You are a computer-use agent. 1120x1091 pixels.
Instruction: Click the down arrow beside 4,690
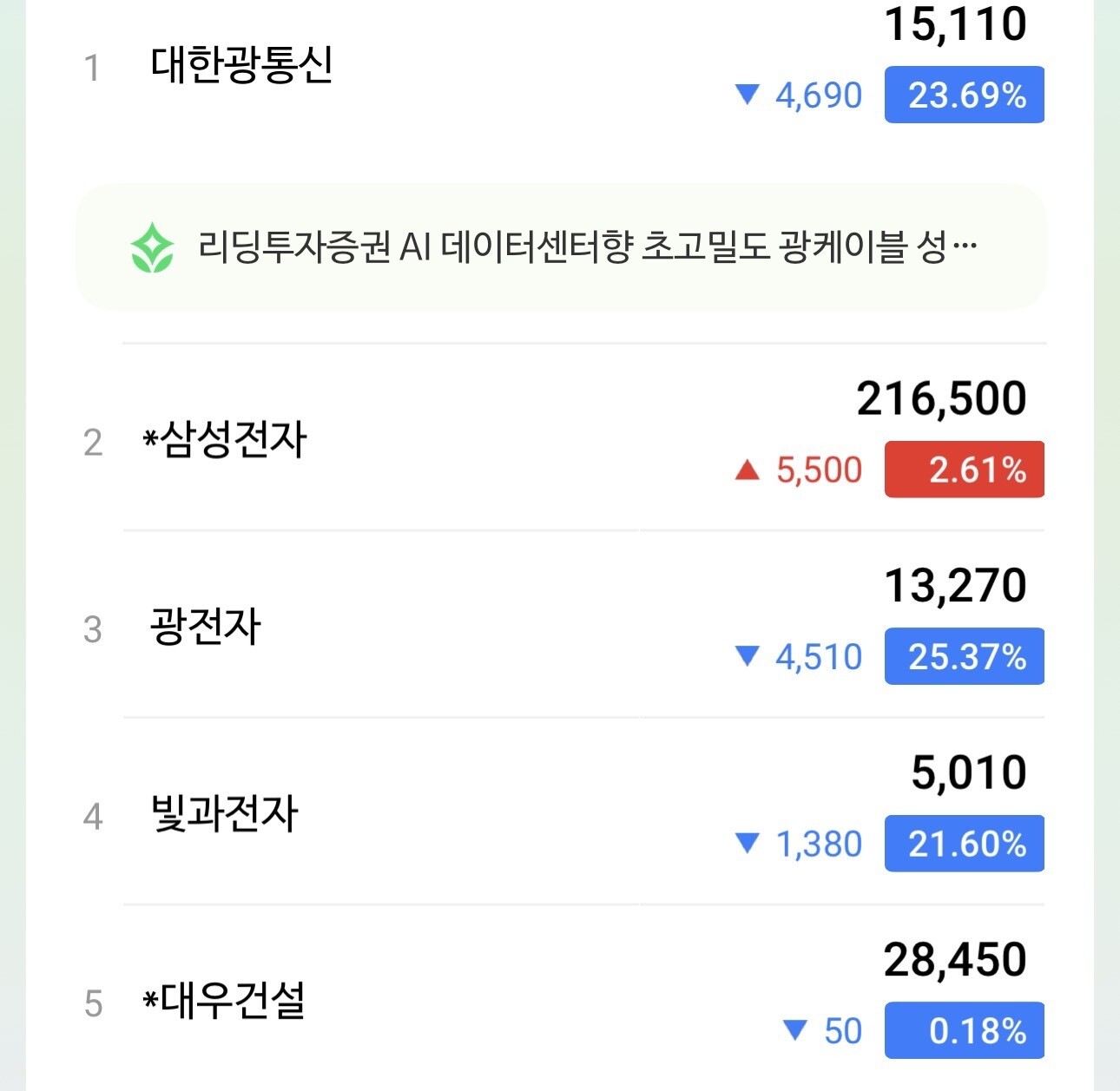[747, 95]
